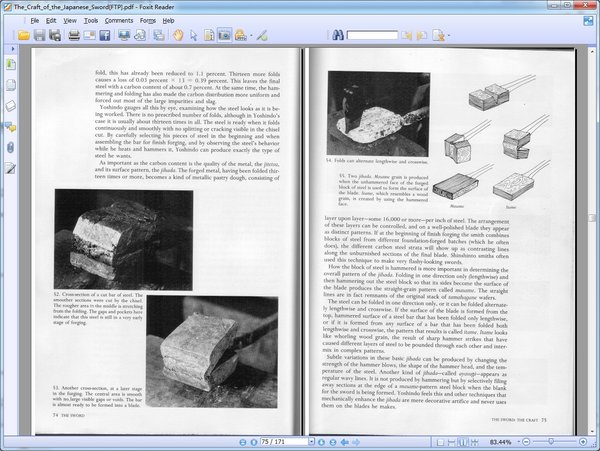Open the Bookmarks panel in sidebar
Viewport: 600px width, 451px height.
[9, 65]
